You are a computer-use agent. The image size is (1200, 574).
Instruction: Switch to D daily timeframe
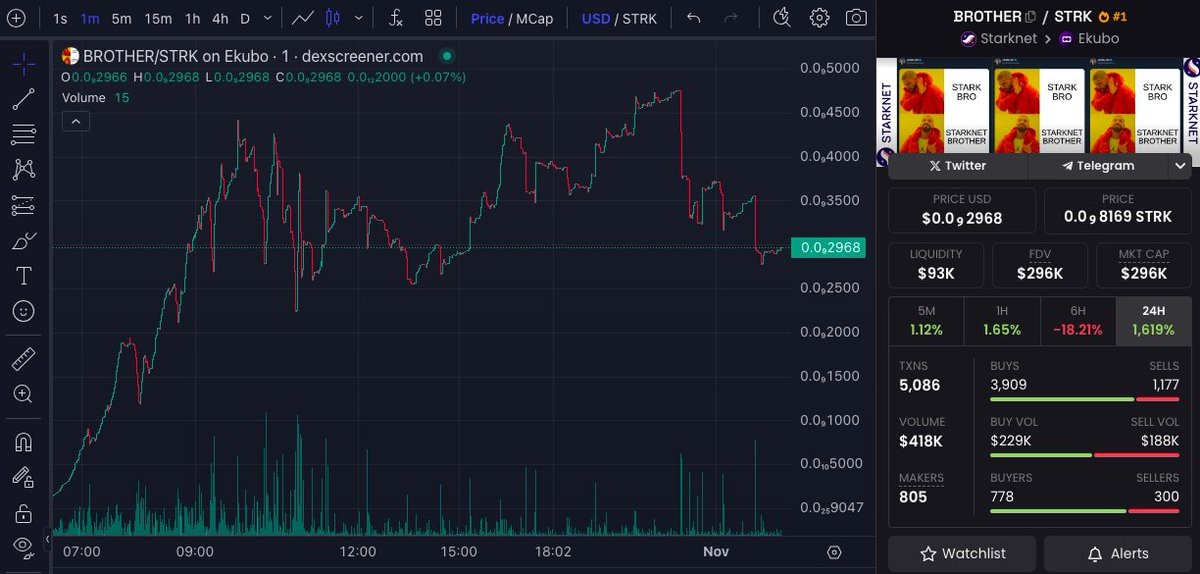245,18
